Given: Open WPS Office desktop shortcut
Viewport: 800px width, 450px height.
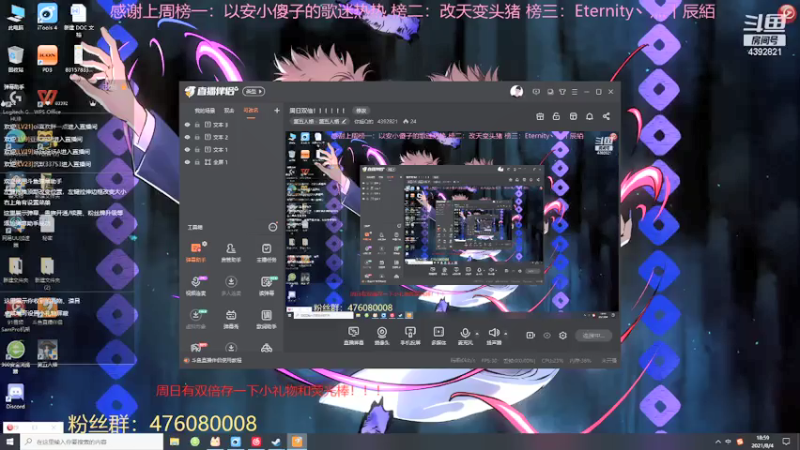Looking at the screenshot, I should pos(47,101).
